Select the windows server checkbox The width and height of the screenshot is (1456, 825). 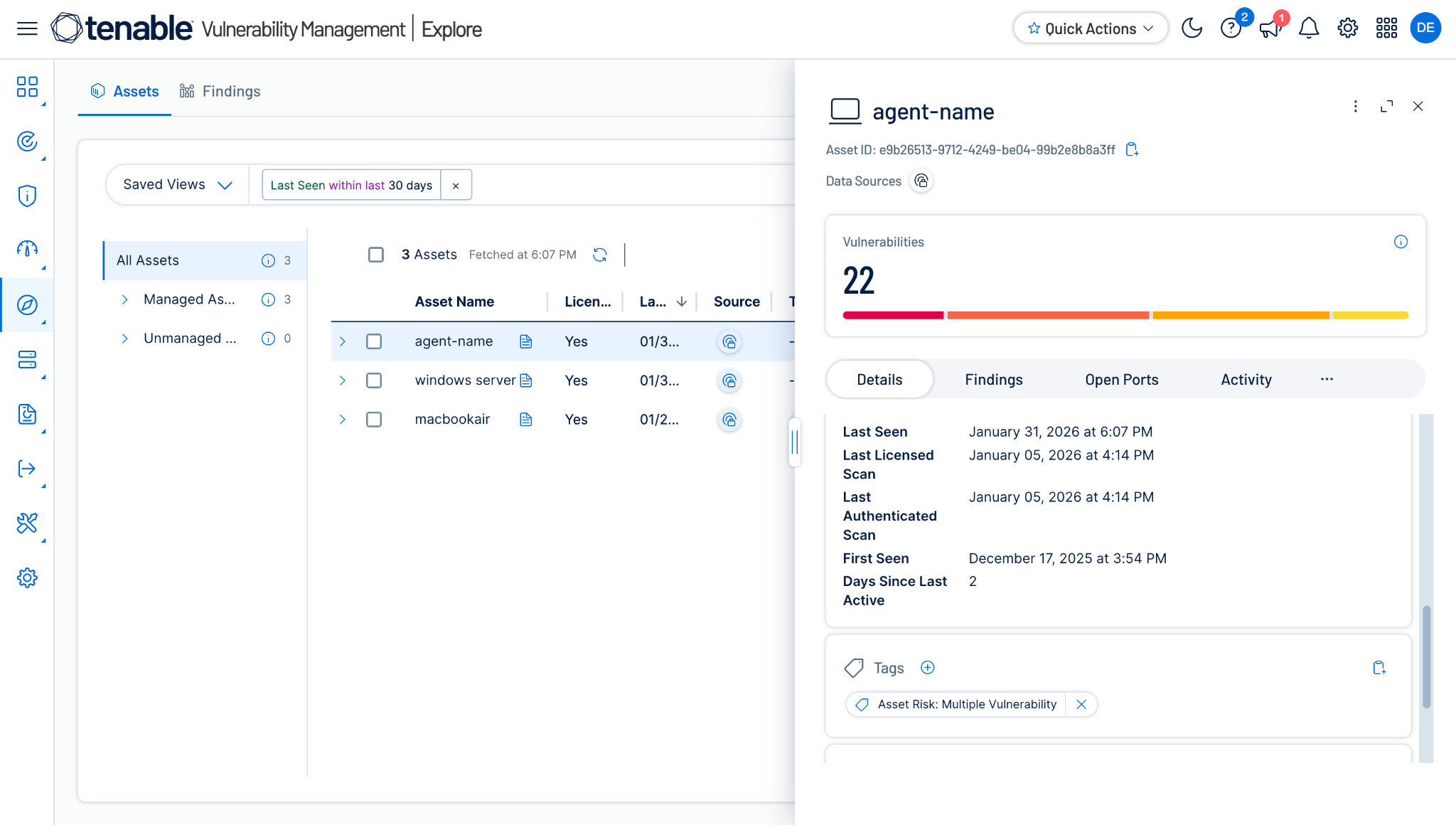374,380
